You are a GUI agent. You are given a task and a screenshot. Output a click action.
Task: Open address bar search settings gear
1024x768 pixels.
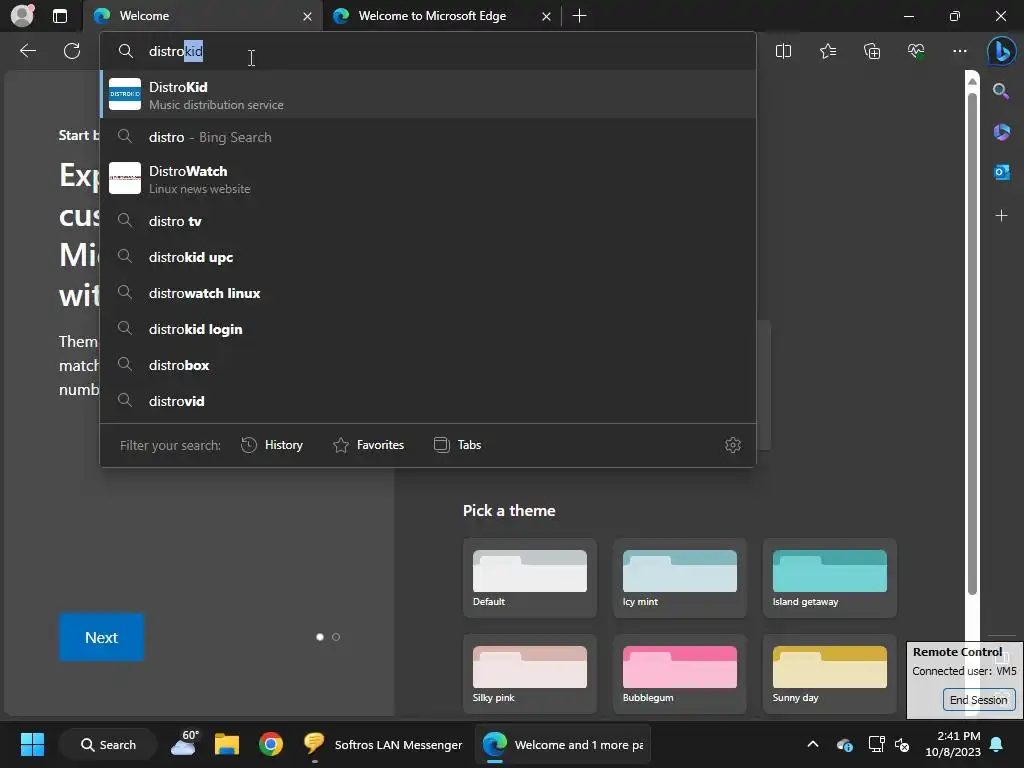click(733, 445)
